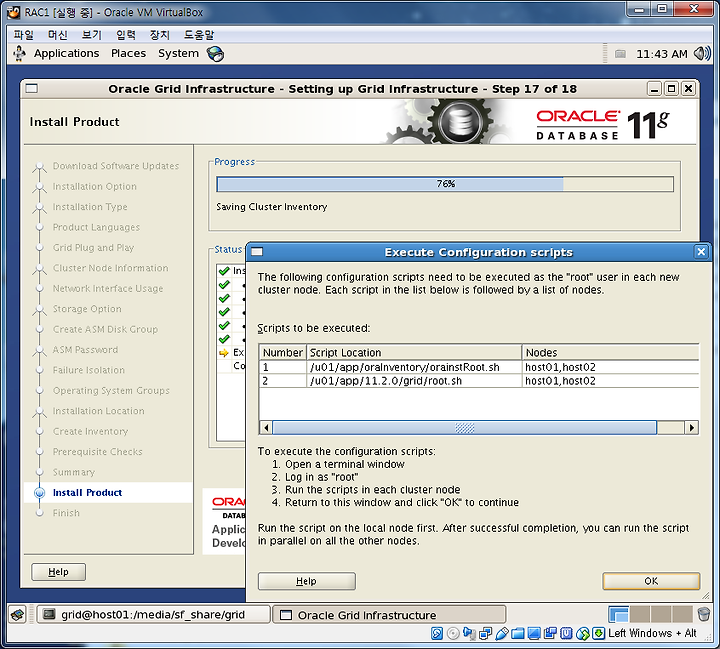The image size is (720, 649).
Task: Select Cluster Node Information step in sidebar
Action: pyautogui.click(x=110, y=268)
